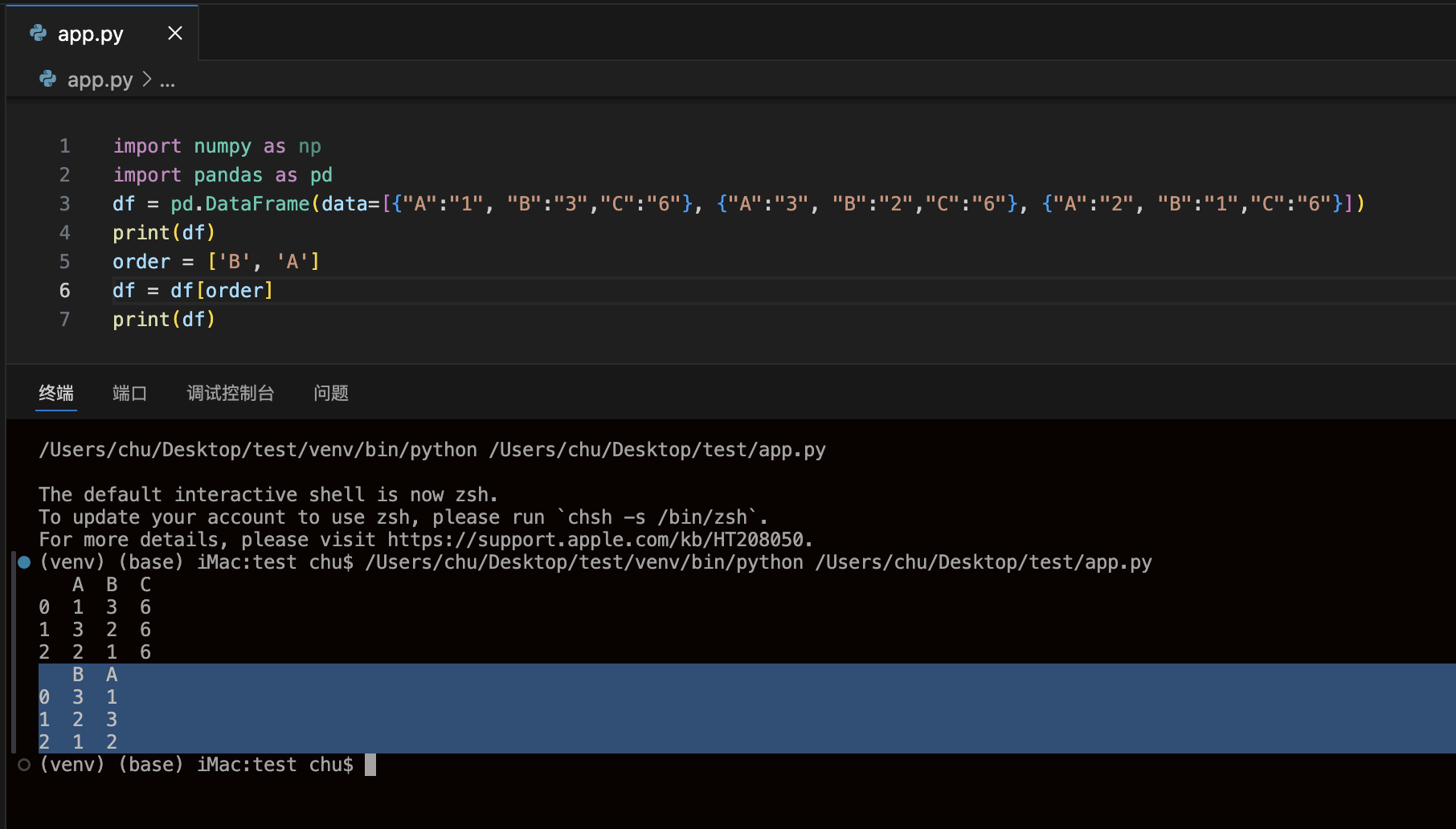
Task: Open the 端口 ports tab
Action: (x=129, y=393)
